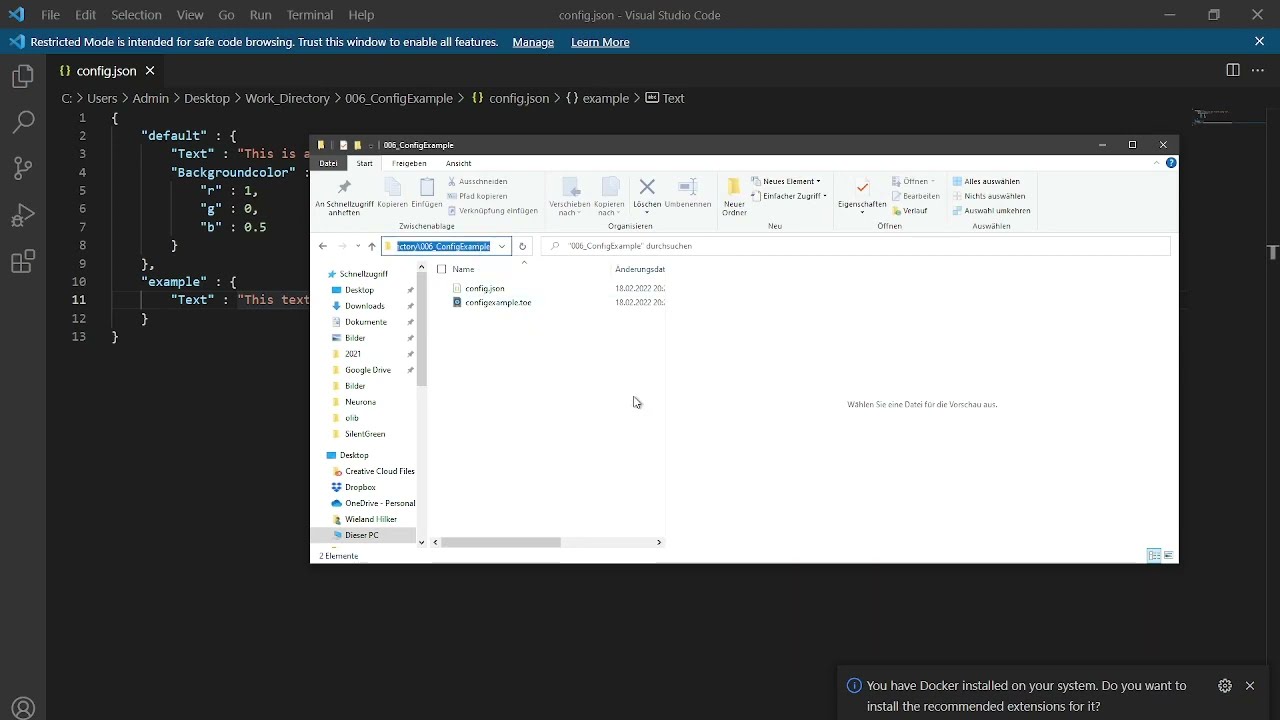Switch to details view layout icon in explorer status bar
Image resolution: width=1280 pixels, height=720 pixels.
pyautogui.click(x=1154, y=556)
